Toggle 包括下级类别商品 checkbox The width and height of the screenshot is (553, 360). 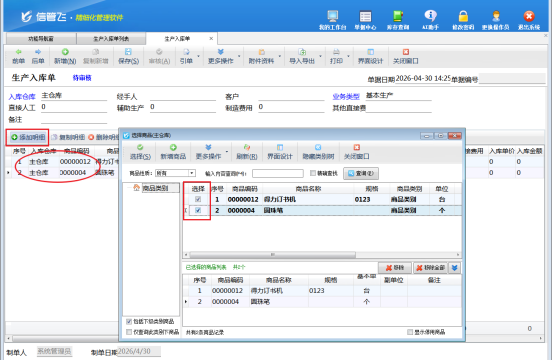129,322
